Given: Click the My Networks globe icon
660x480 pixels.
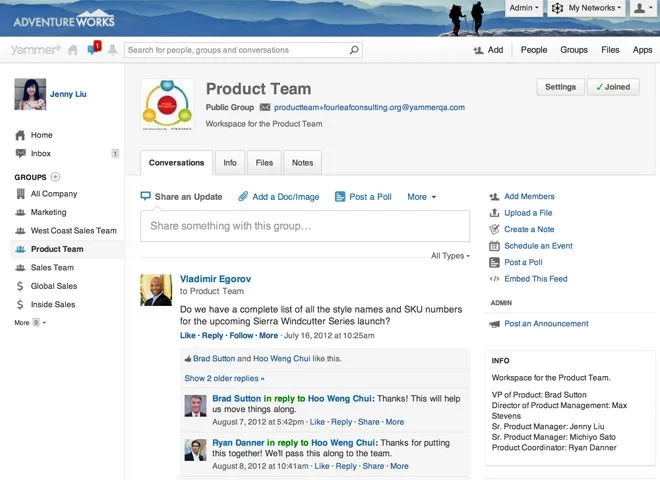Looking at the screenshot, I should click(557, 8).
